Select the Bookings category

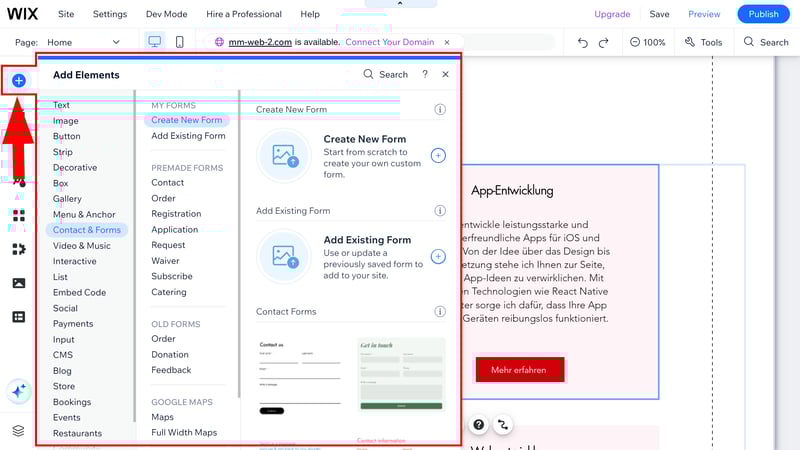point(72,402)
